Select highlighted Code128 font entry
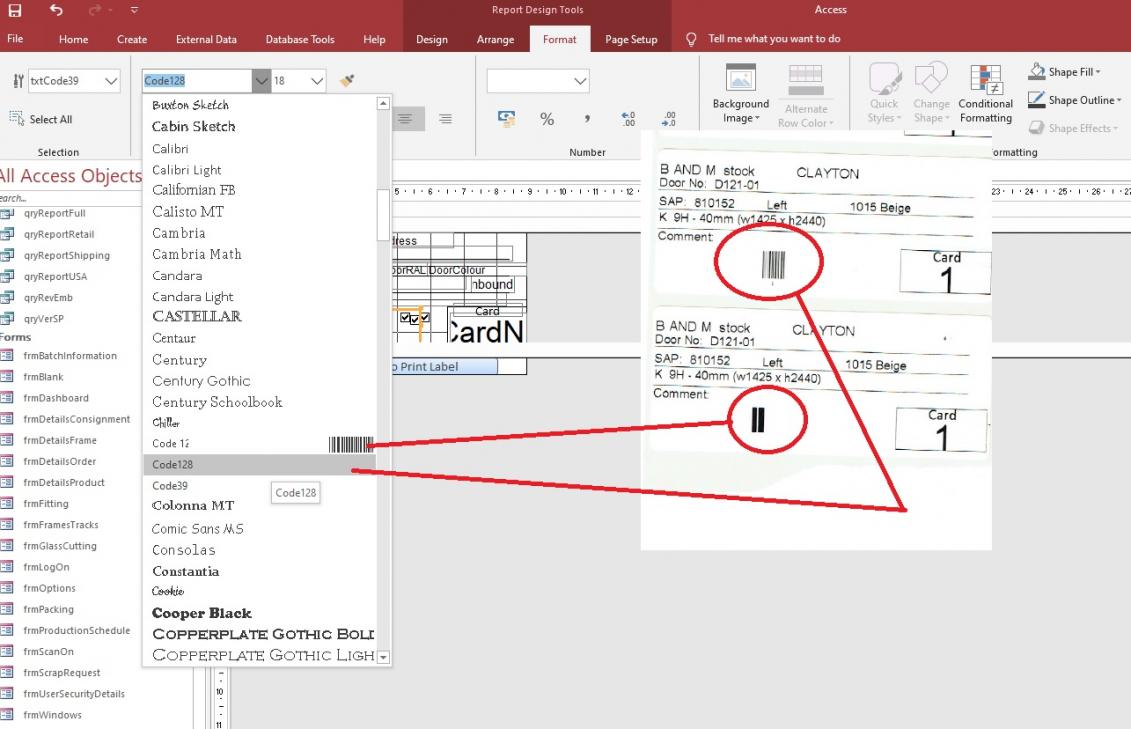The width and height of the screenshot is (1131, 729). pyautogui.click(x=260, y=464)
